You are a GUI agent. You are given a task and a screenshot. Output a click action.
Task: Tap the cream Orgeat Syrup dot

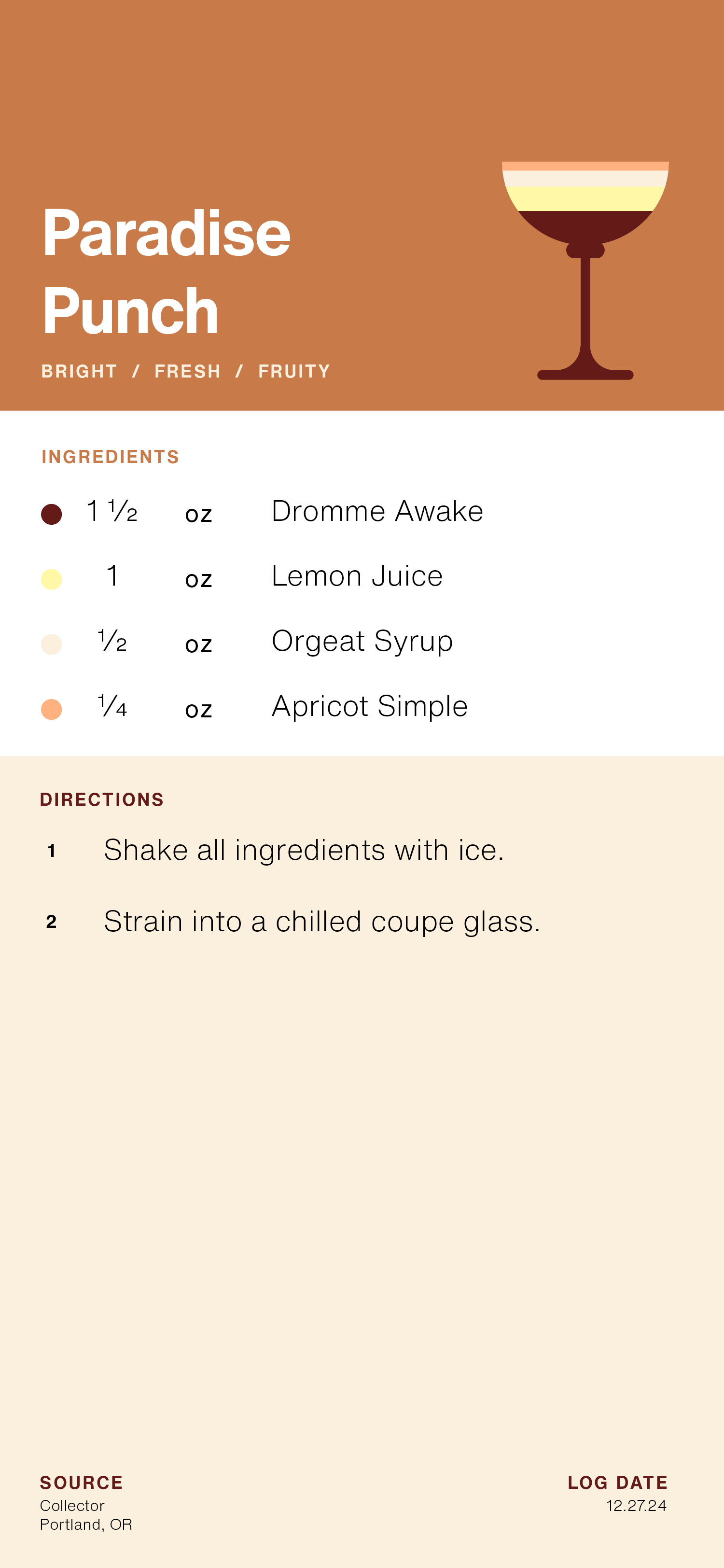pyautogui.click(x=51, y=644)
